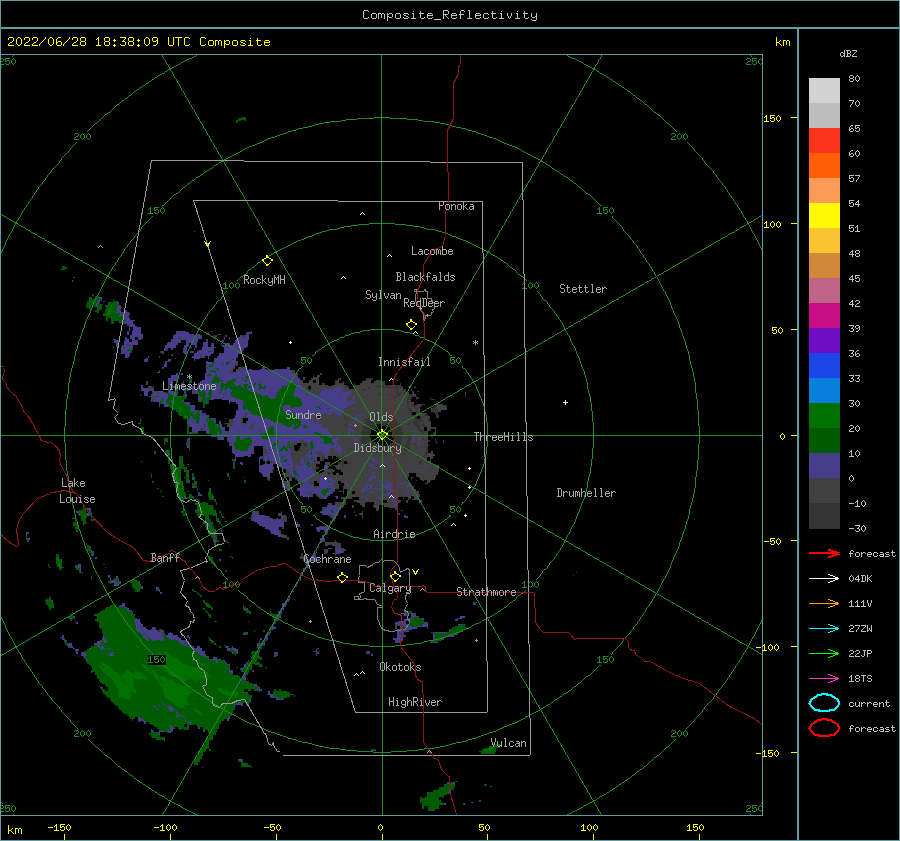Select the orange 57-60 dBZ swatch

[x=824, y=166]
